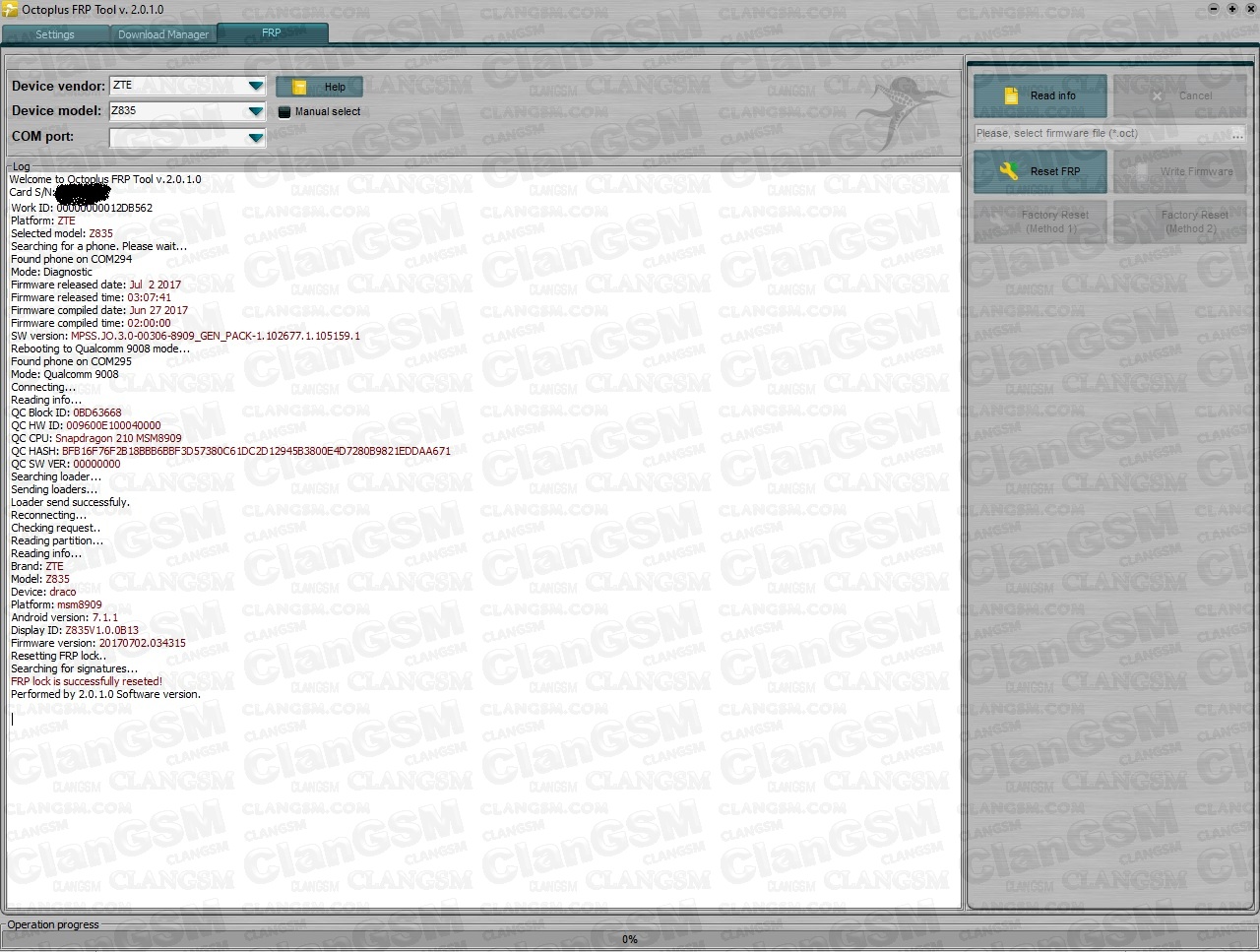Click 'Welcome to Octoplus FRP Tool' log line
This screenshot has width=1260, height=952.
pos(105,179)
